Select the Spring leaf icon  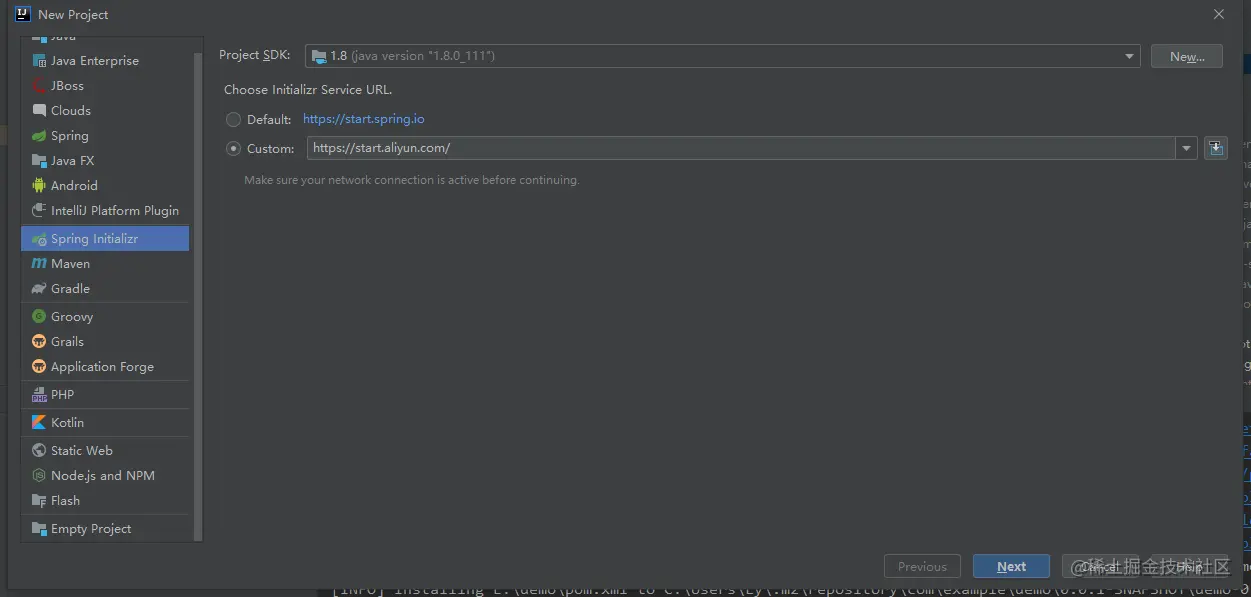click(x=39, y=136)
